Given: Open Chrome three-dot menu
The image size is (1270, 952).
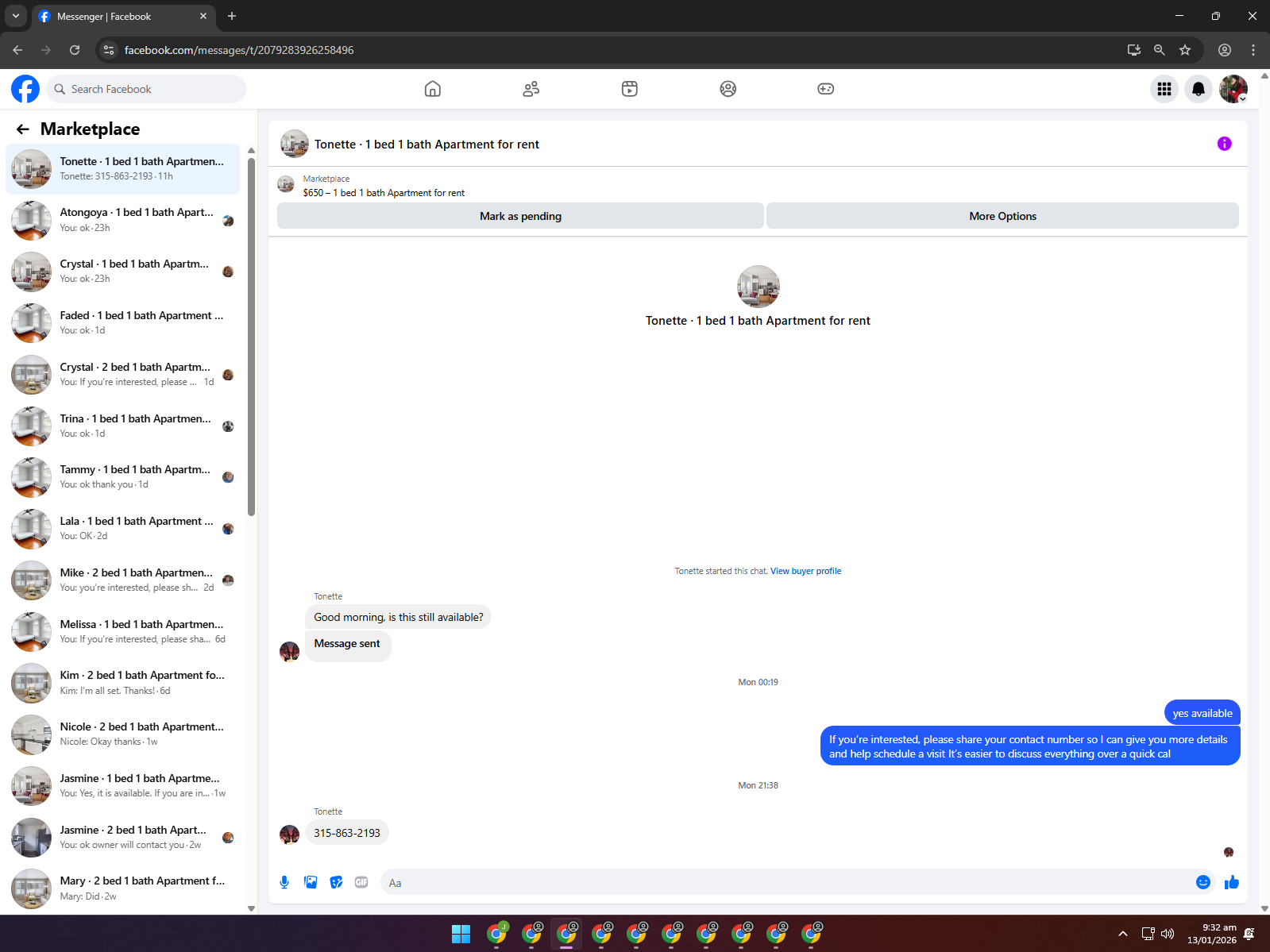Looking at the screenshot, I should click(x=1253, y=50).
